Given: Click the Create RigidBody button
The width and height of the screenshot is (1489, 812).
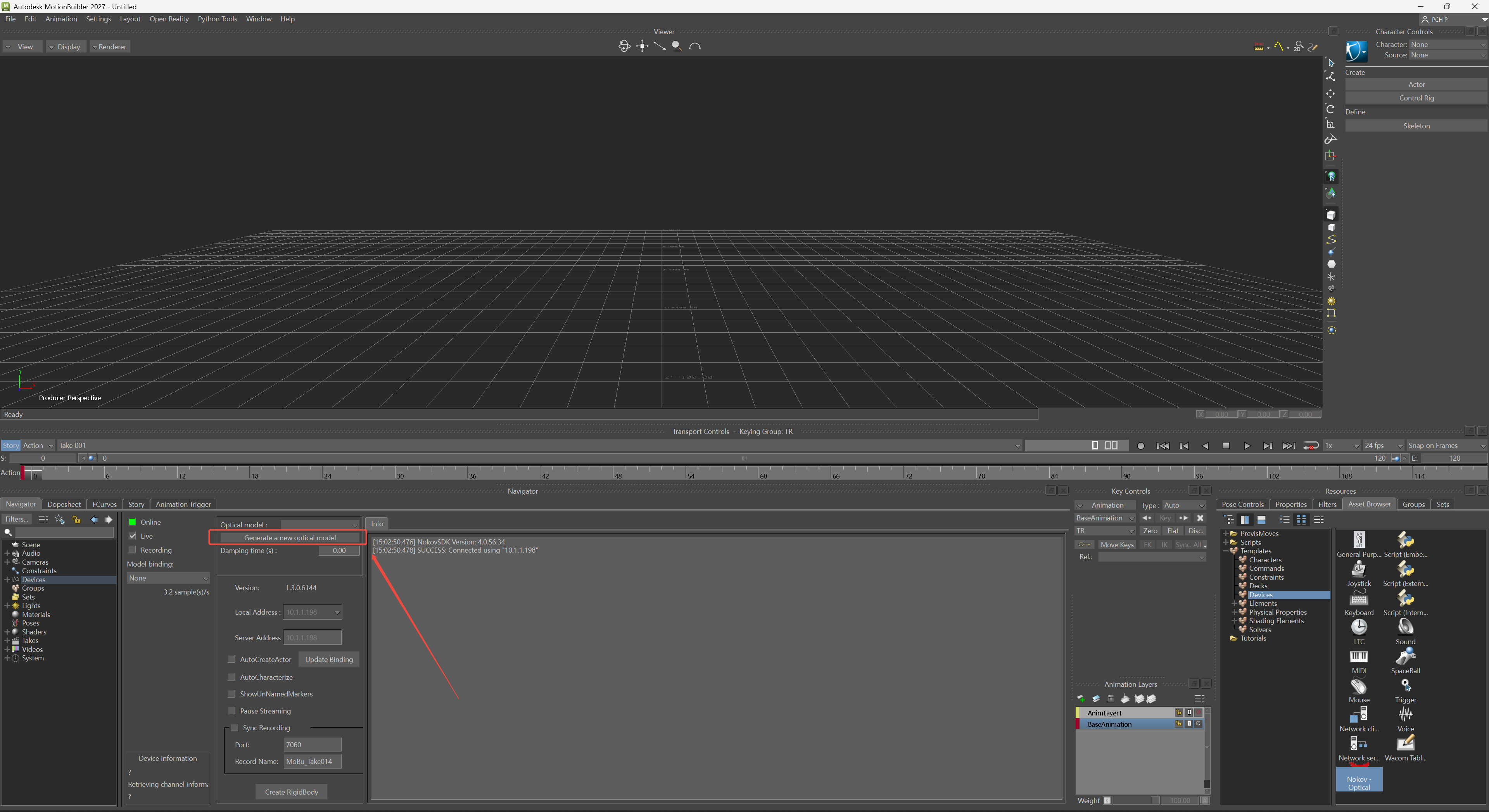Looking at the screenshot, I should point(291,792).
